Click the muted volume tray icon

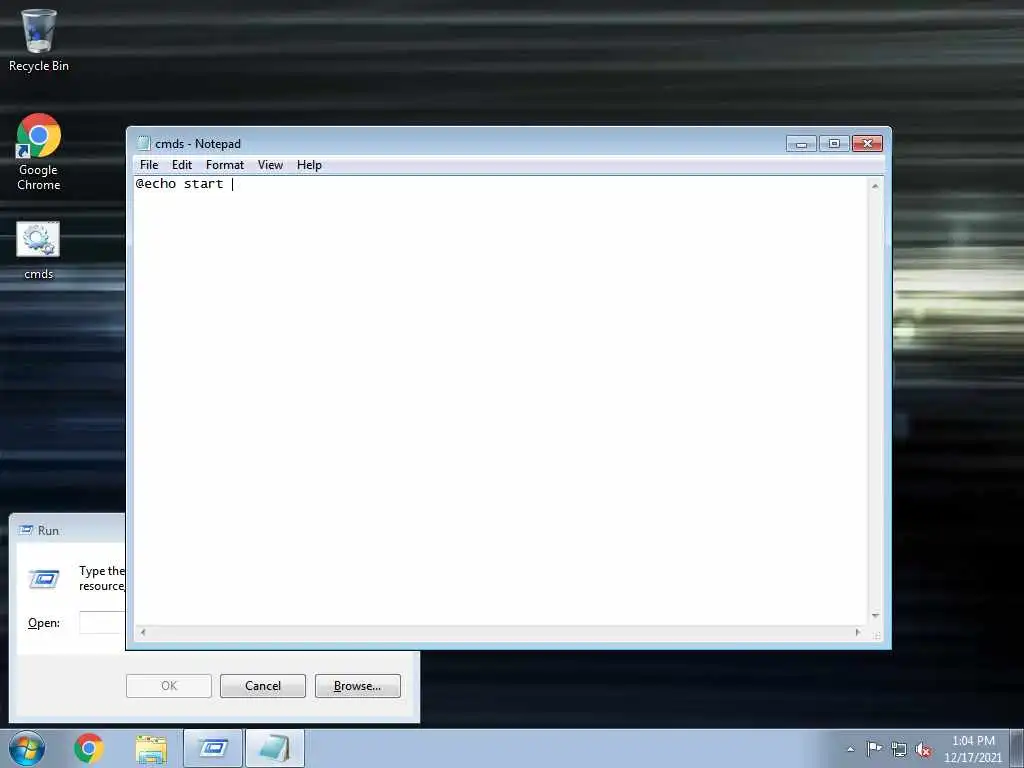pos(923,750)
